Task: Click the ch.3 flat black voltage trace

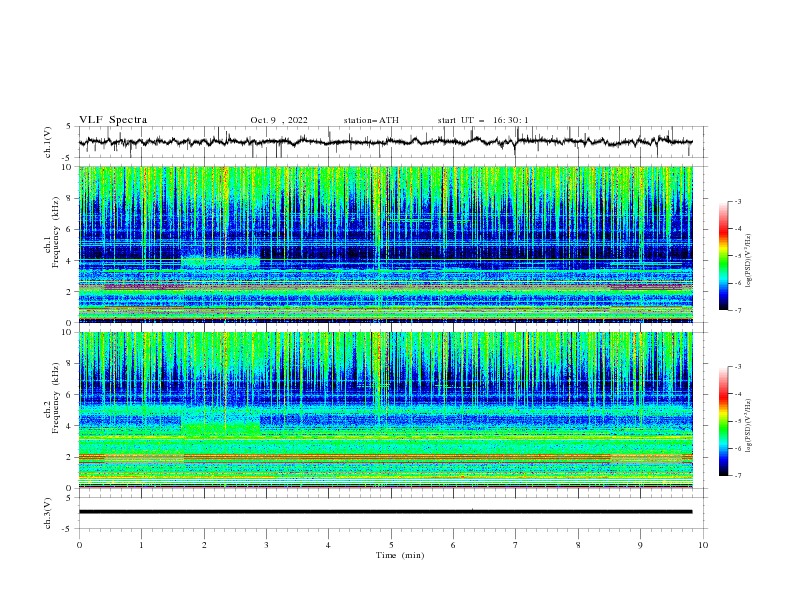Action: click(x=385, y=512)
